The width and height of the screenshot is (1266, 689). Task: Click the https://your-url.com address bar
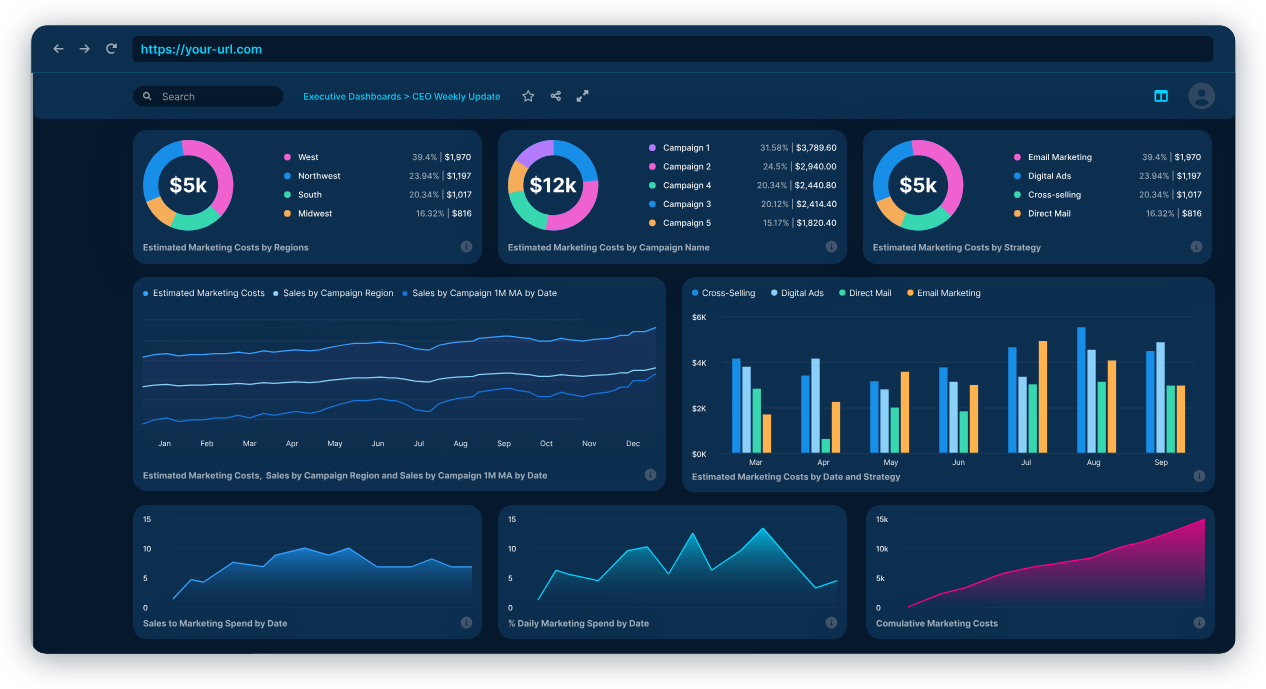coord(672,49)
